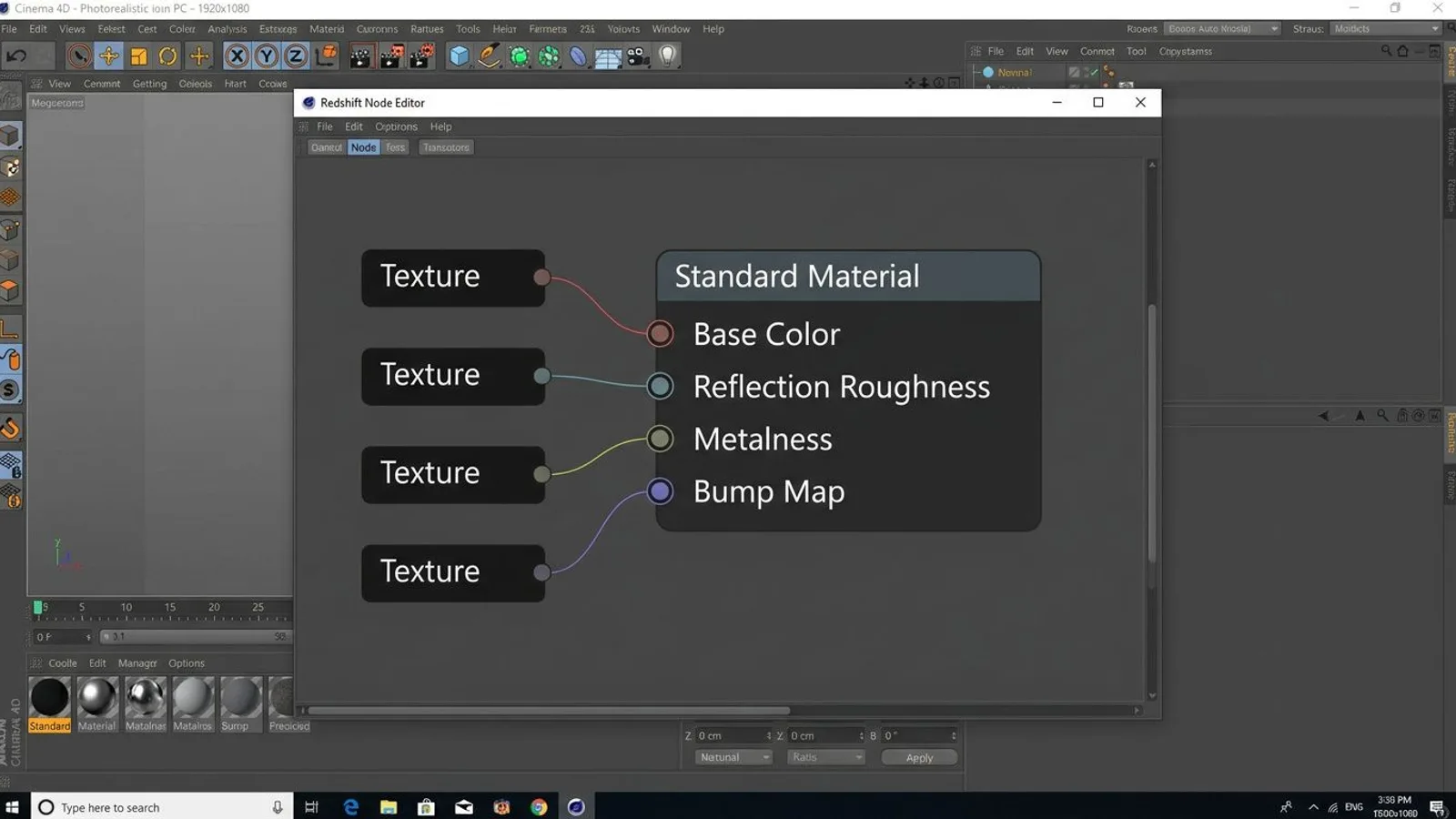
Task: Add a Camera object
Action: click(638, 56)
